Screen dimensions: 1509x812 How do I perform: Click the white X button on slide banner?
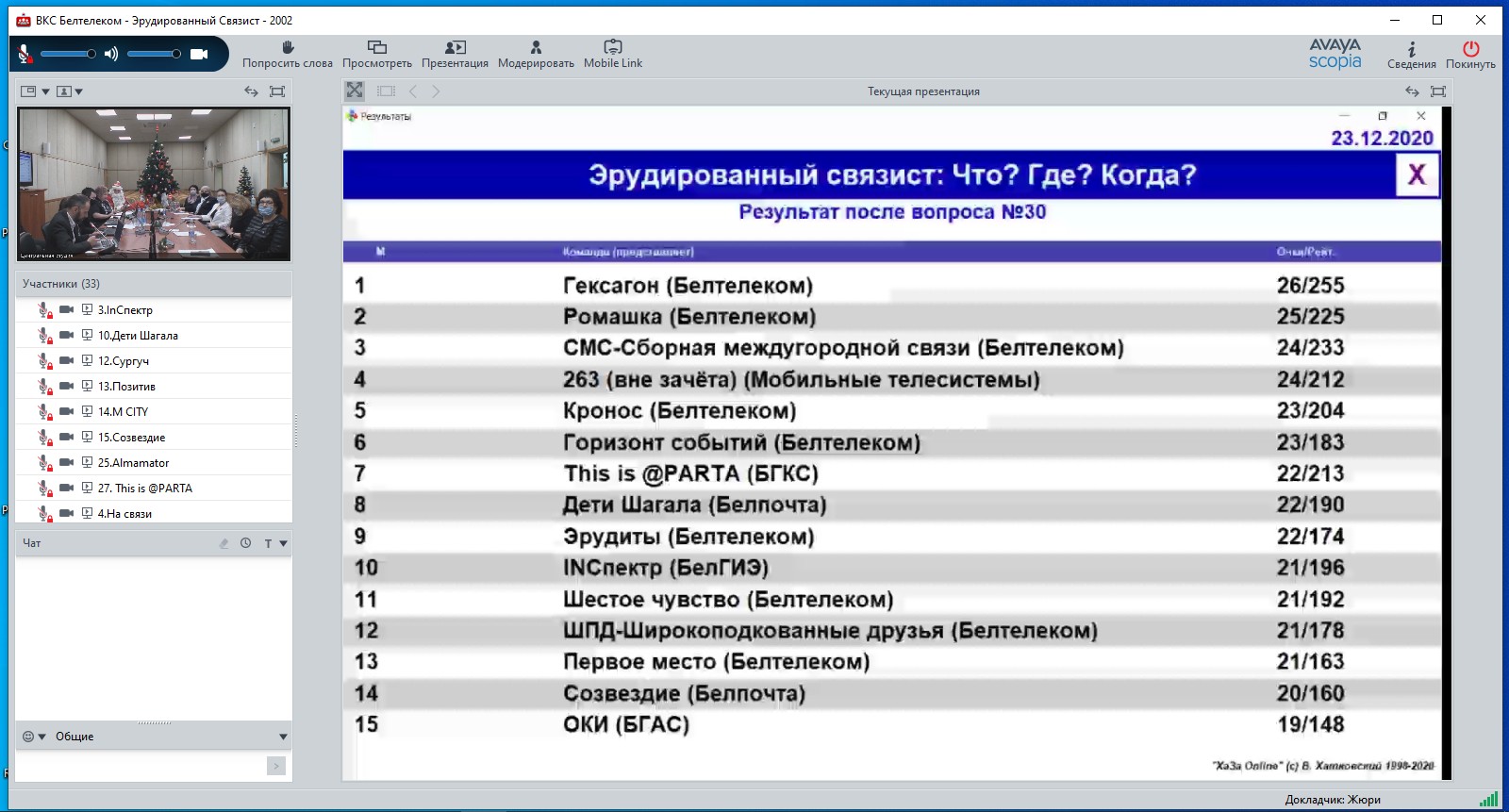(x=1417, y=174)
